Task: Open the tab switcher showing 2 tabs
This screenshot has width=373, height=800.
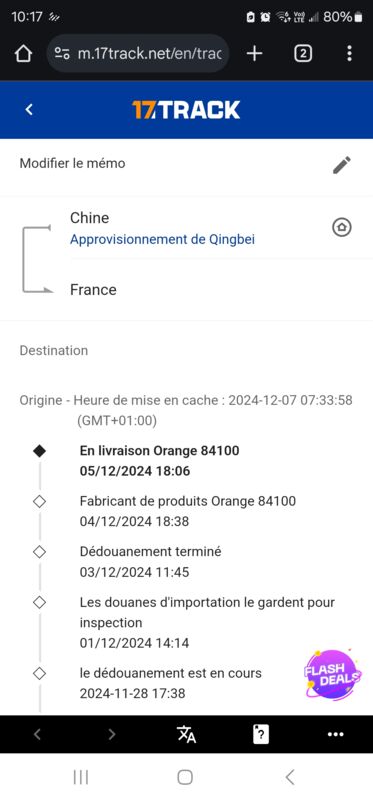Action: pos(303,54)
